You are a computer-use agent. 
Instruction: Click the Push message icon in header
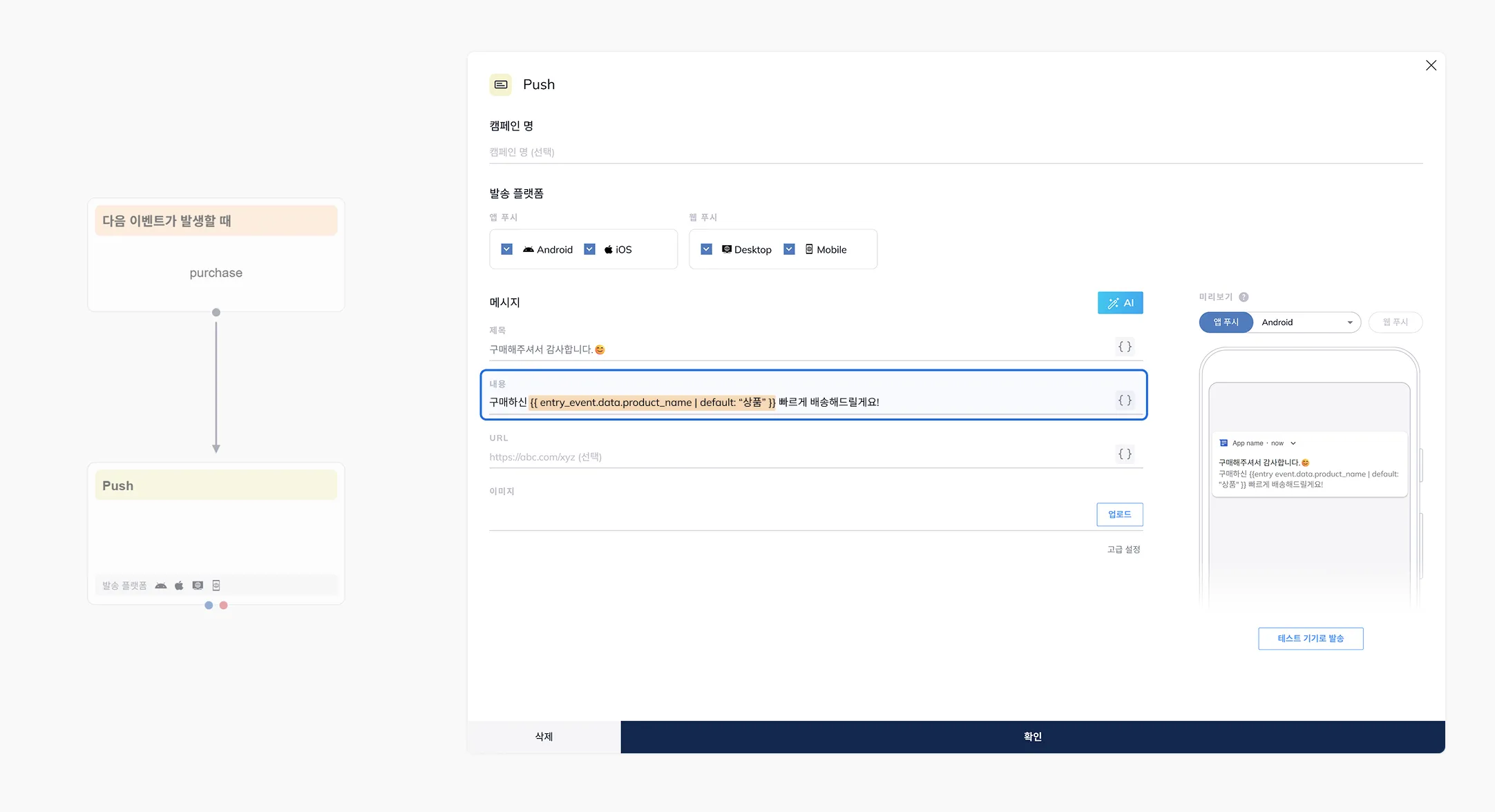pyautogui.click(x=501, y=84)
